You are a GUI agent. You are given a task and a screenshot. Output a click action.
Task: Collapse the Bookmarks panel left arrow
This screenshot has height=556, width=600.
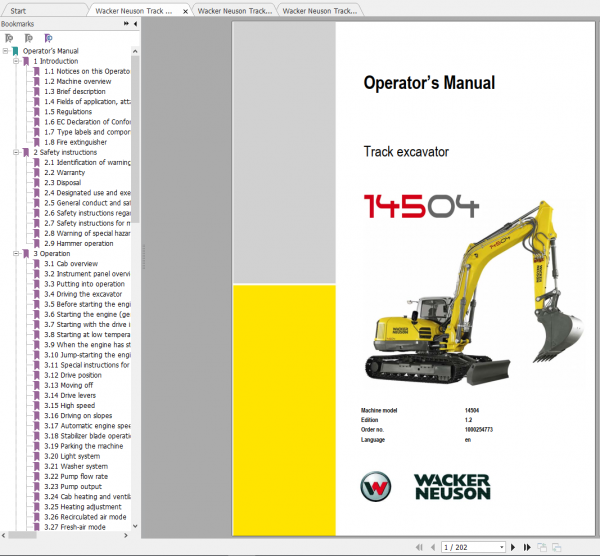pyautogui.click(x=135, y=24)
